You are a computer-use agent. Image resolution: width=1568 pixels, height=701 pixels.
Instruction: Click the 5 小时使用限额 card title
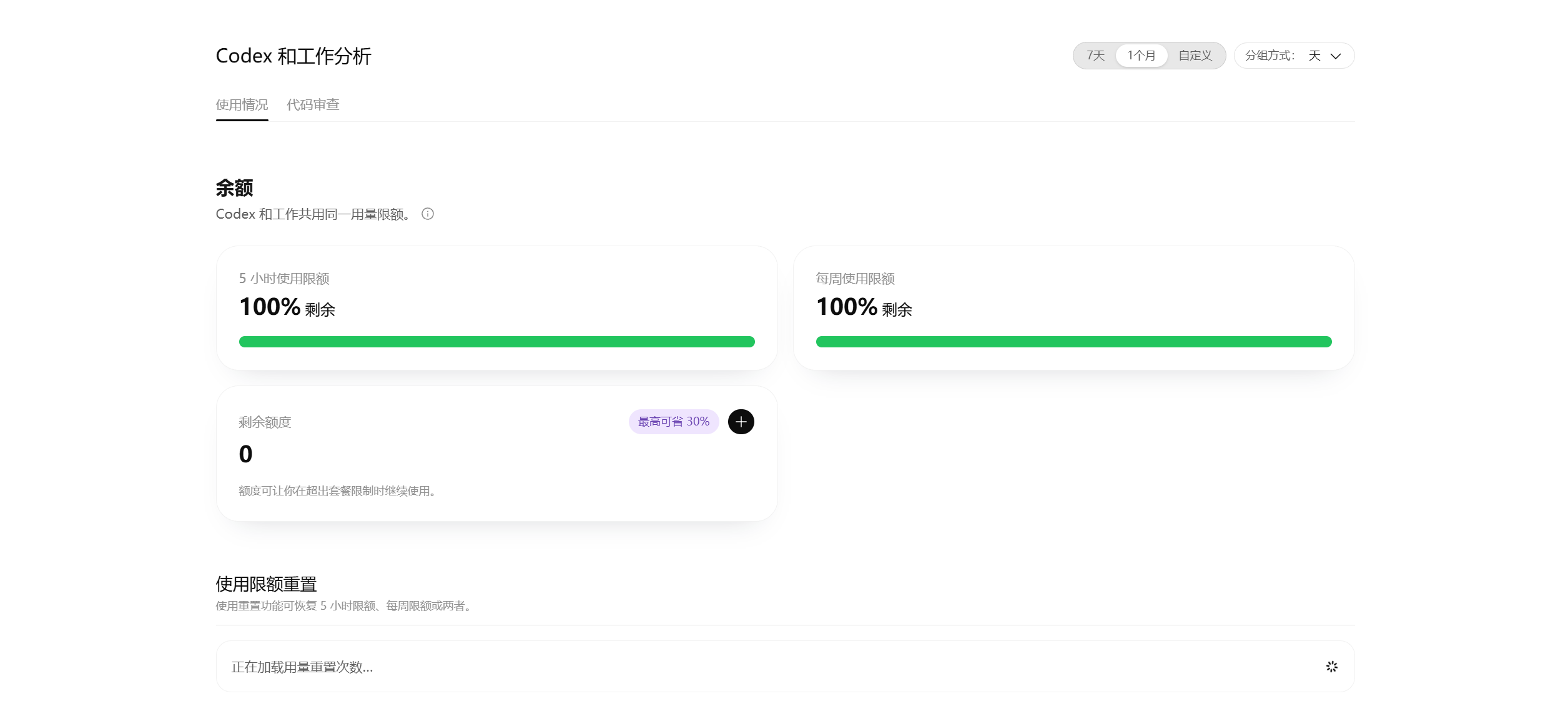click(284, 279)
